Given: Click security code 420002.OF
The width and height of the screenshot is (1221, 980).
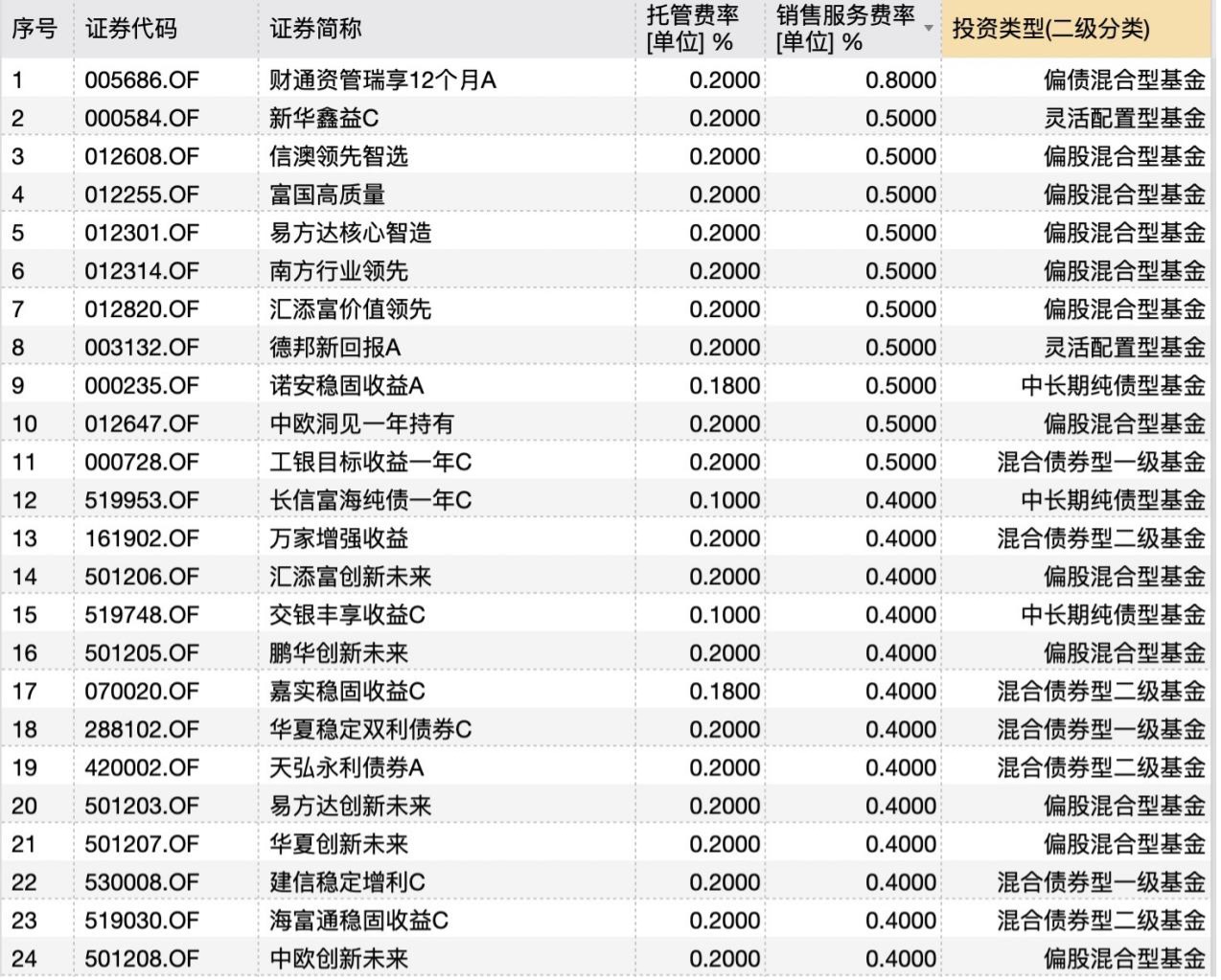Looking at the screenshot, I should (142, 768).
